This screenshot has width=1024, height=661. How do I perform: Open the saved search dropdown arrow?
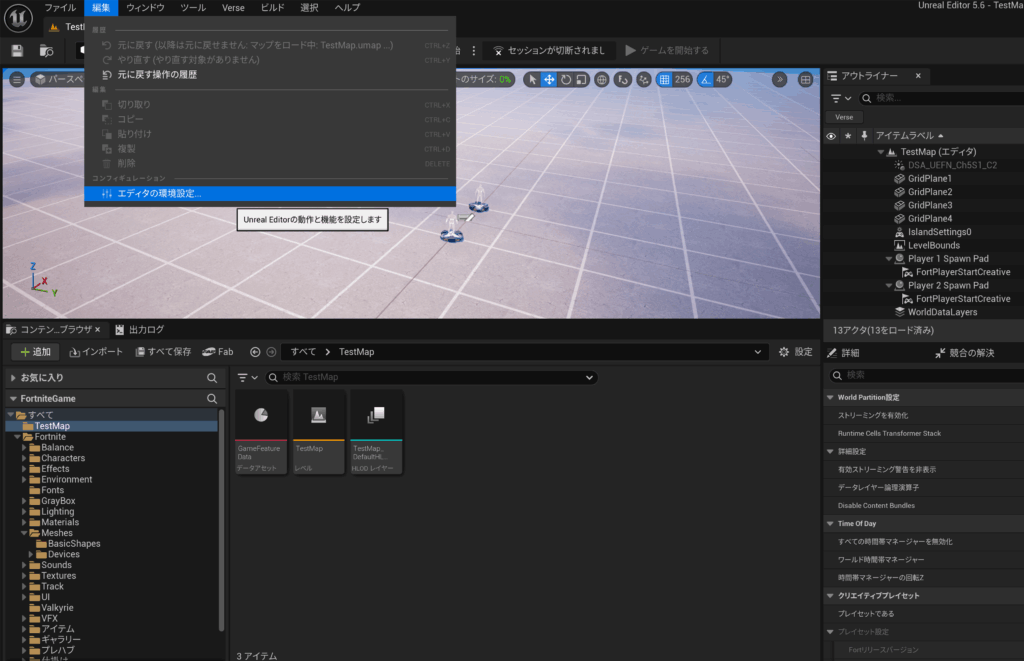(589, 378)
